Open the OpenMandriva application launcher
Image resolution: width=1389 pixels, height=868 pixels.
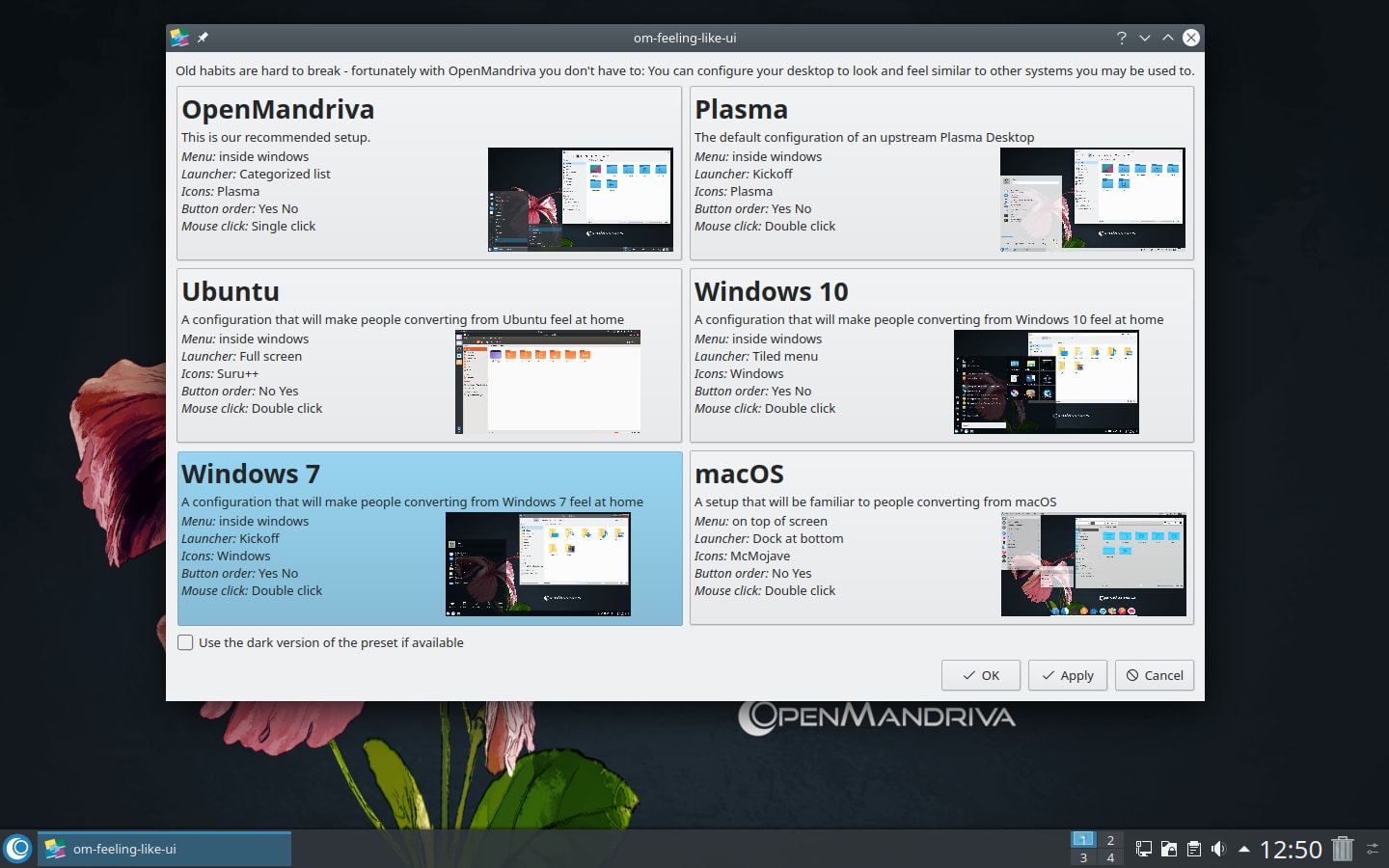pyautogui.click(x=18, y=849)
